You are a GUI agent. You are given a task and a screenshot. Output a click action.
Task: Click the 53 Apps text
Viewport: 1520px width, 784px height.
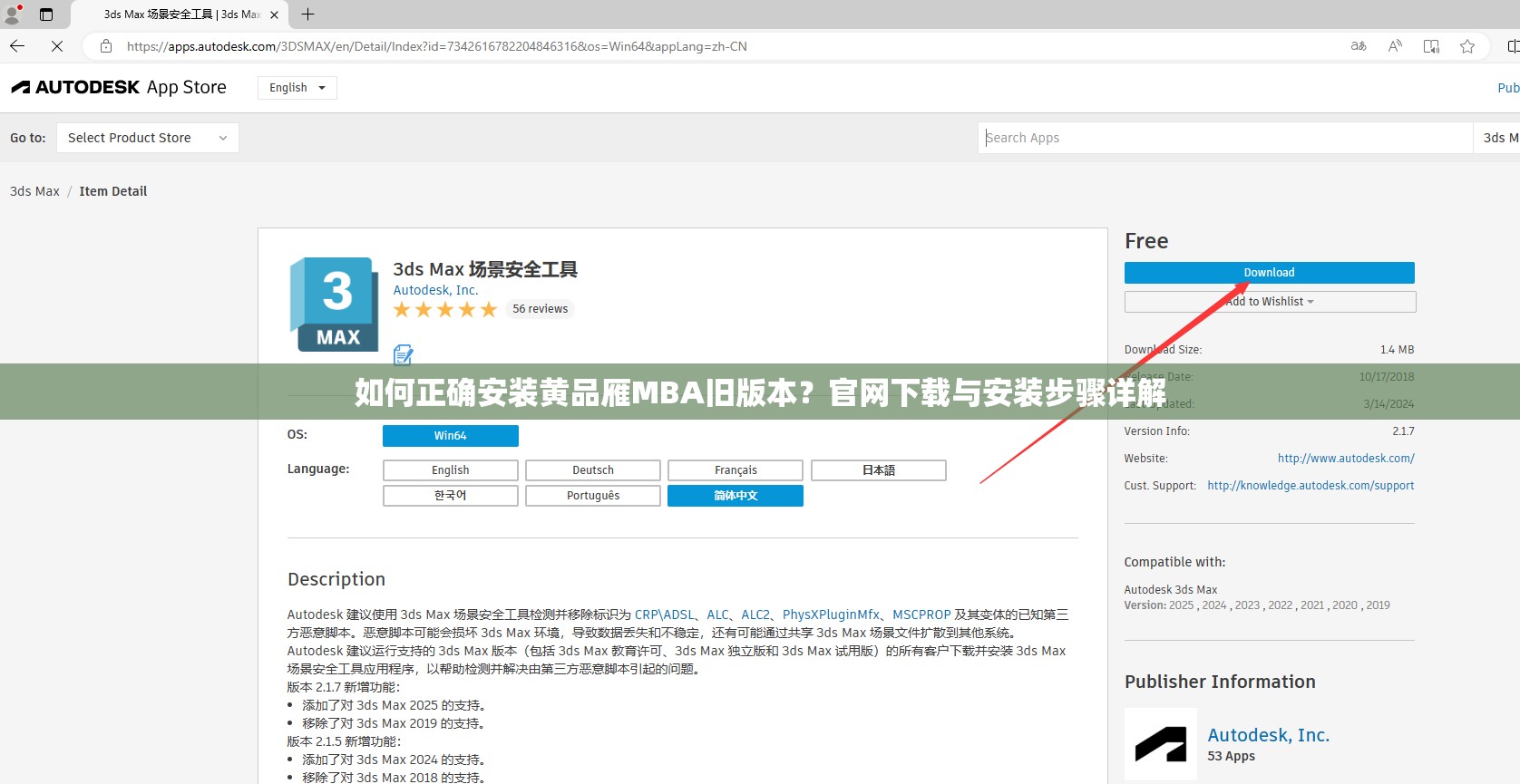pos(1231,756)
